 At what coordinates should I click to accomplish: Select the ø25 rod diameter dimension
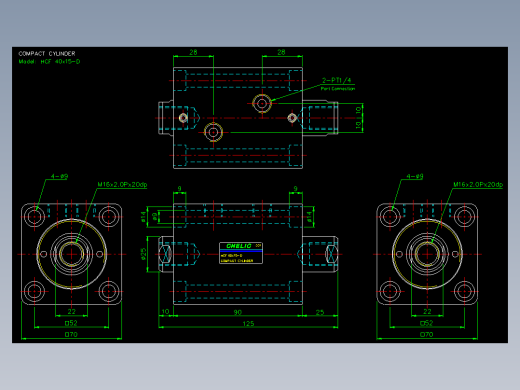point(144,254)
